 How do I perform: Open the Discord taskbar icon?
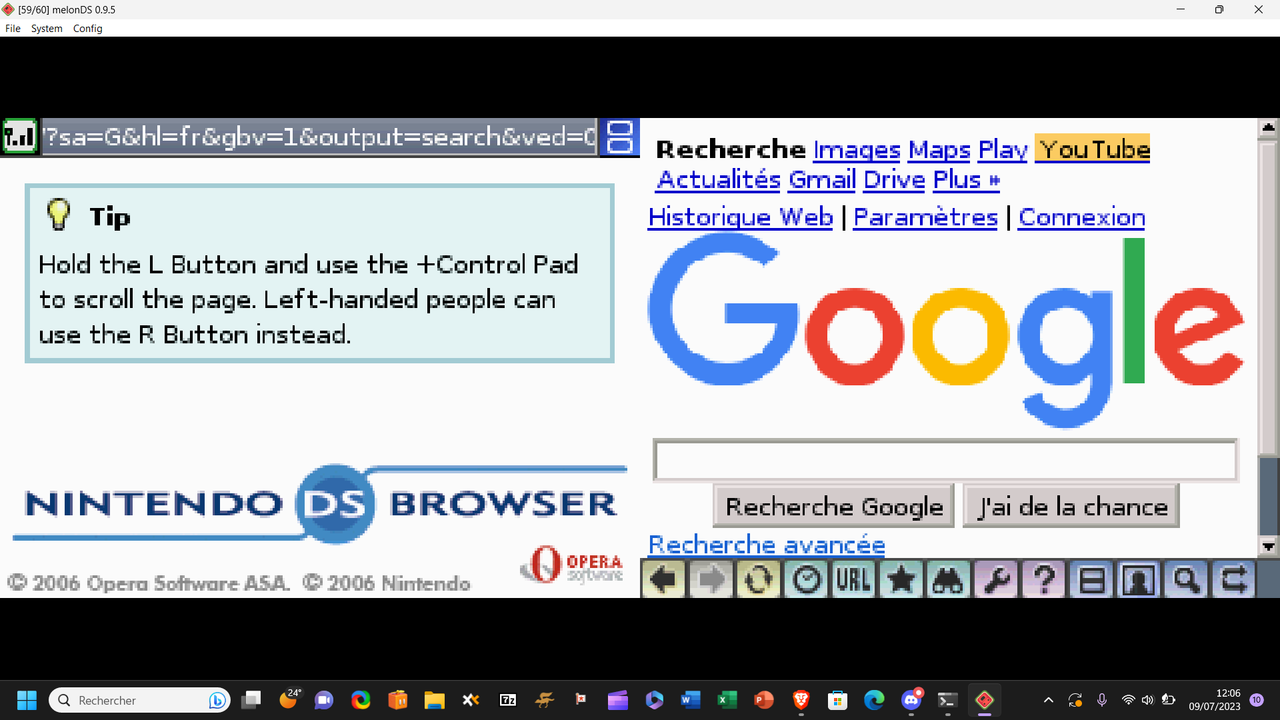point(911,700)
